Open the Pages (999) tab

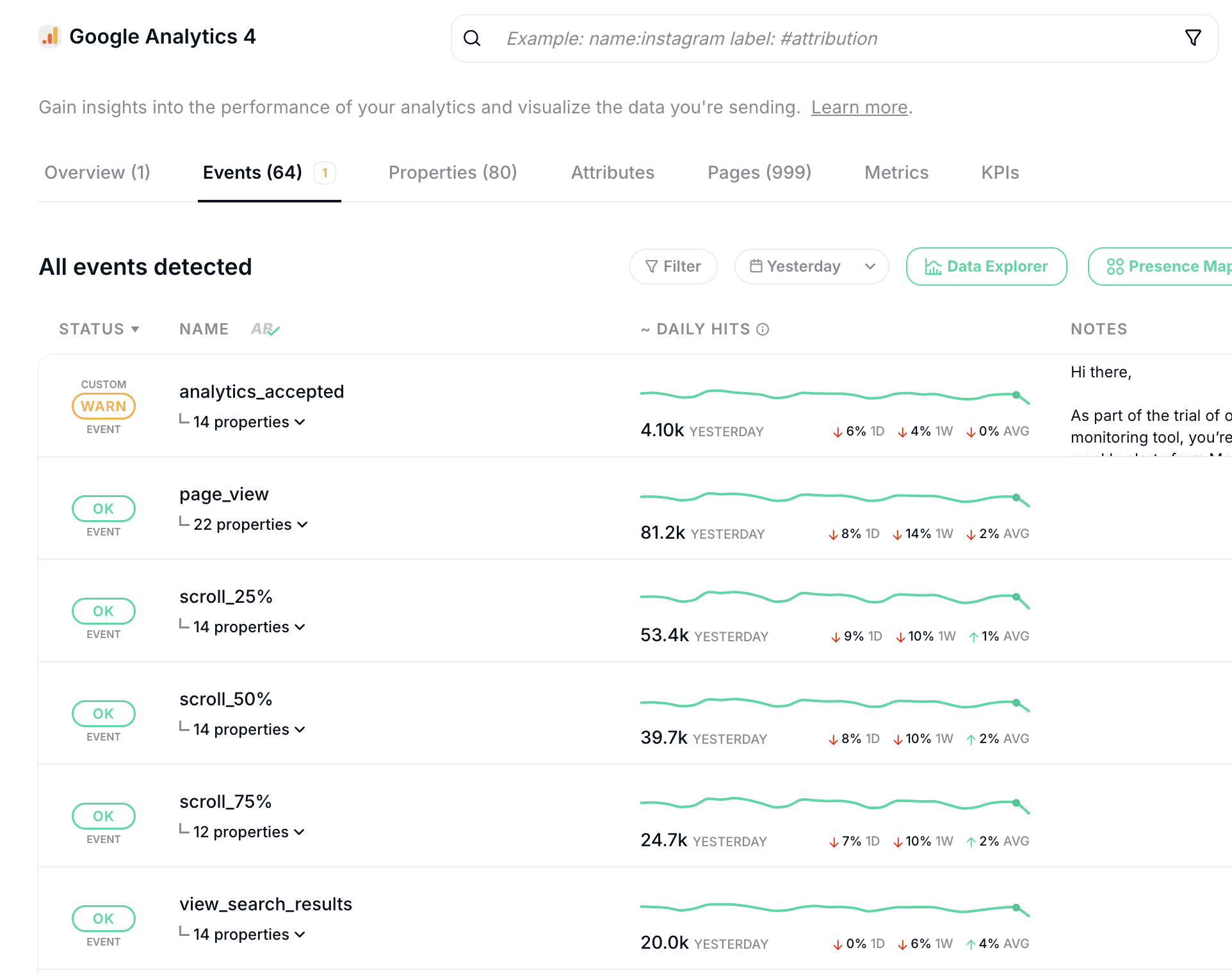coord(759,173)
